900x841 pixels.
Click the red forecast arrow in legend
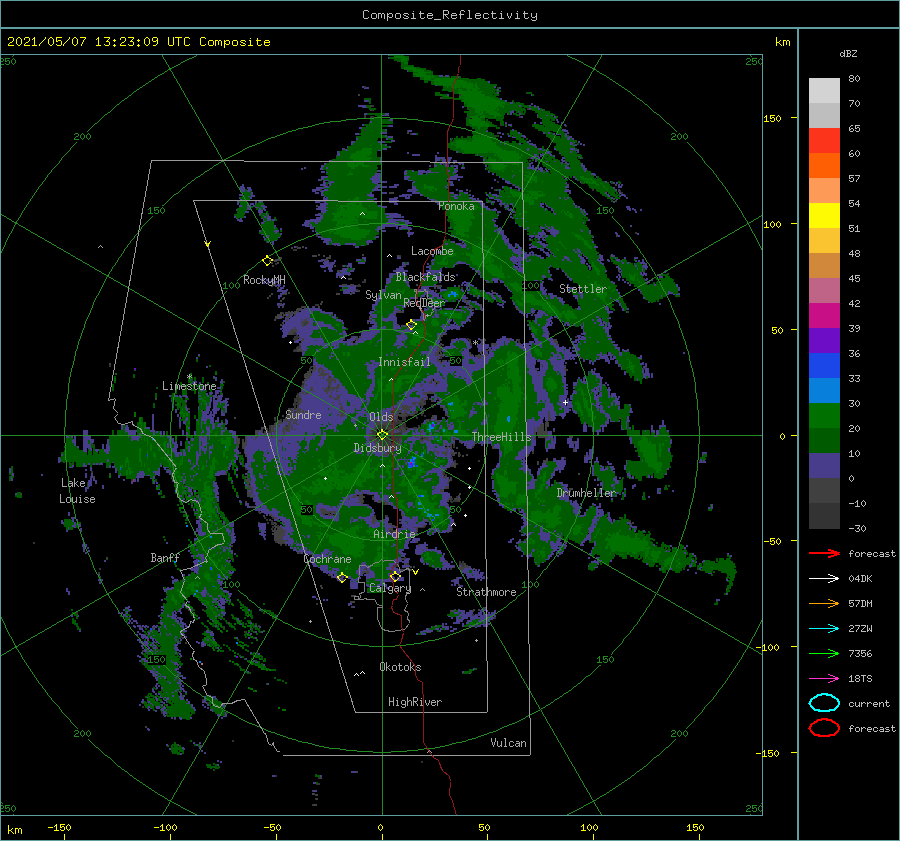coord(824,553)
